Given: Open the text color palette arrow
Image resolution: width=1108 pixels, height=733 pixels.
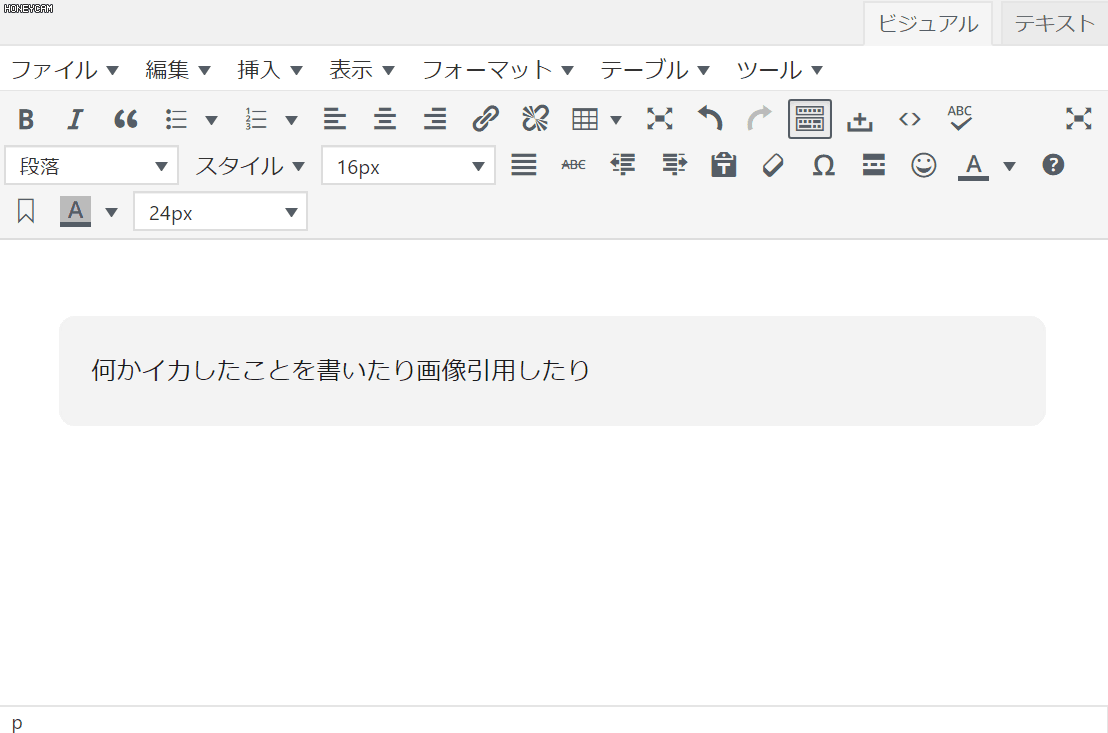Looking at the screenshot, I should pos(1009,167).
